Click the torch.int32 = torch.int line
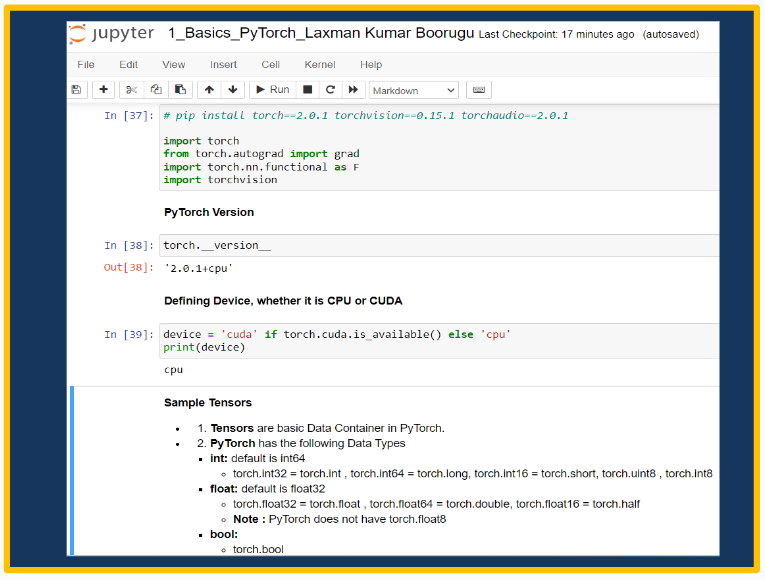The image size is (765, 580). click(x=473, y=474)
